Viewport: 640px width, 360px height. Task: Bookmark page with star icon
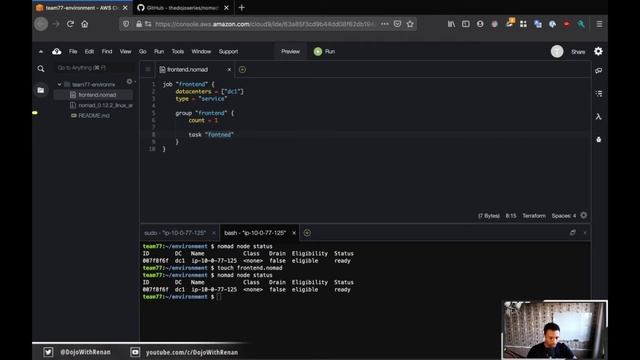coord(410,24)
